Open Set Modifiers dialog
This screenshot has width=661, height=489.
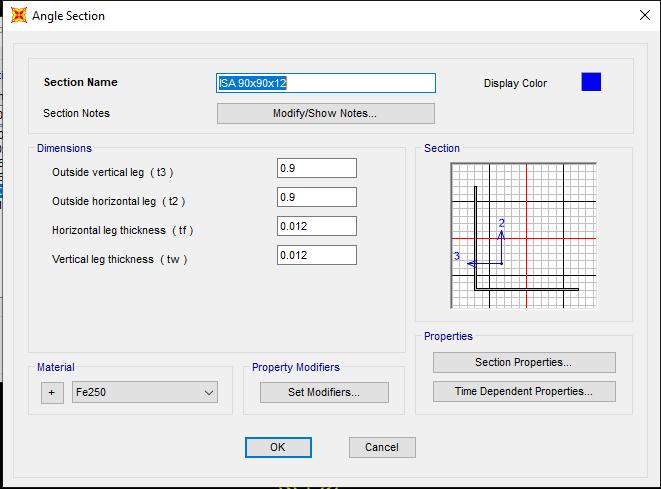[324, 392]
